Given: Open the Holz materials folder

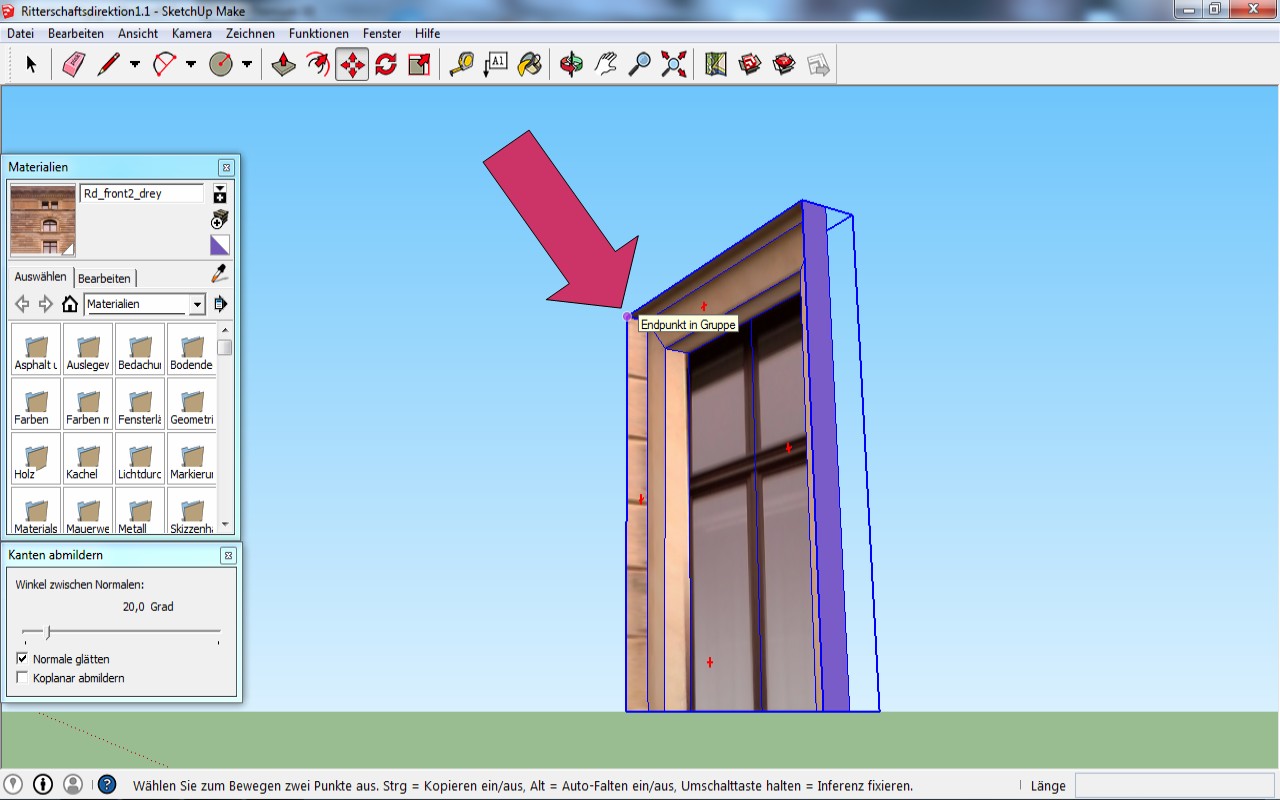Looking at the screenshot, I should pyautogui.click(x=36, y=459).
